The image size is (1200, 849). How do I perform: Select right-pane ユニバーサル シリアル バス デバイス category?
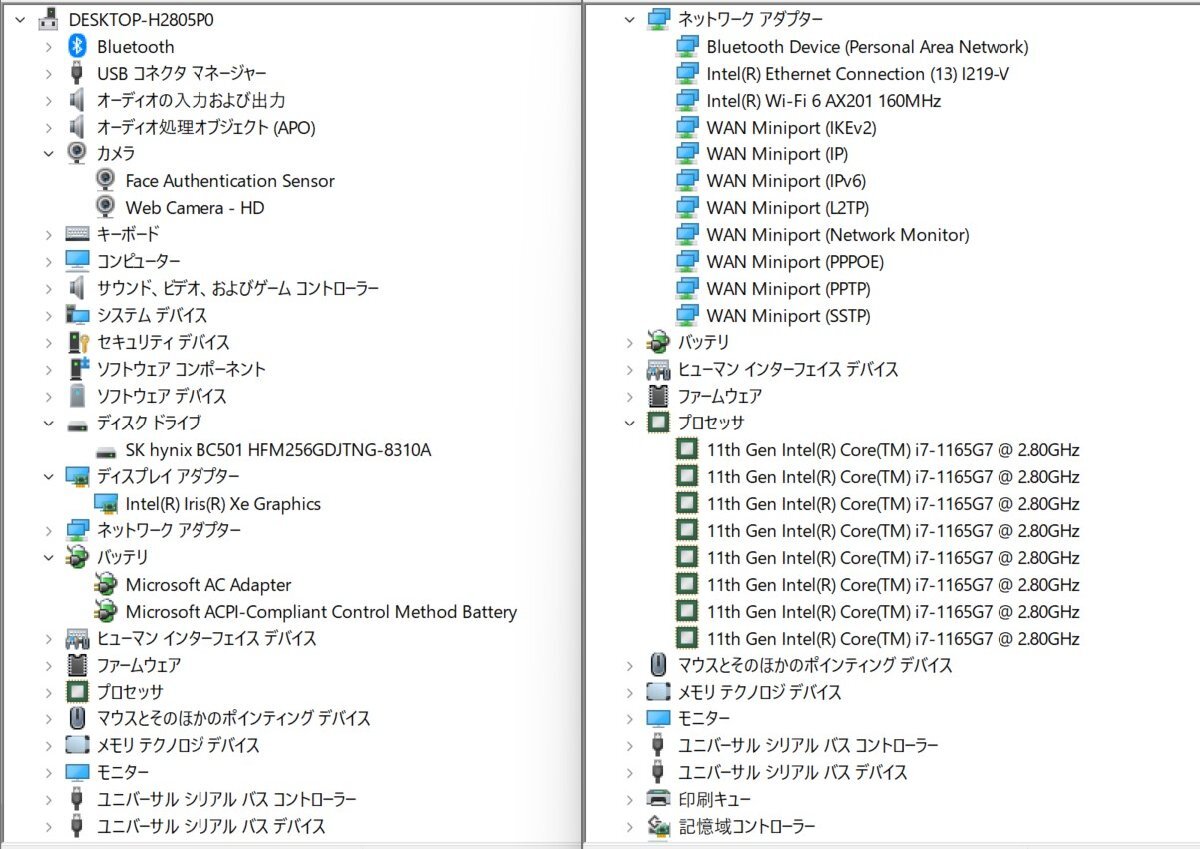pyautogui.click(x=793, y=772)
